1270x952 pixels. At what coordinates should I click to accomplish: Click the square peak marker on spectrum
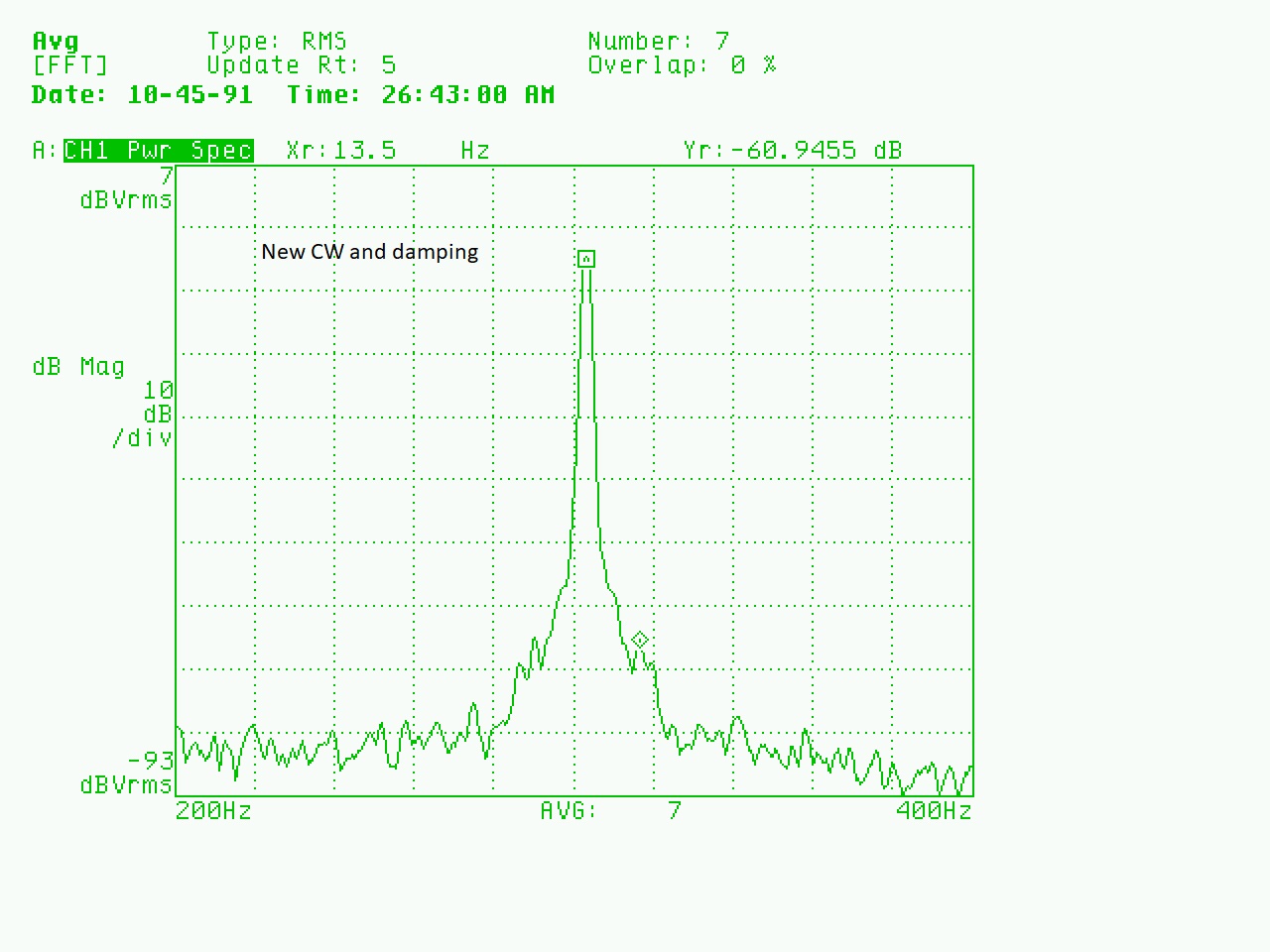point(586,259)
